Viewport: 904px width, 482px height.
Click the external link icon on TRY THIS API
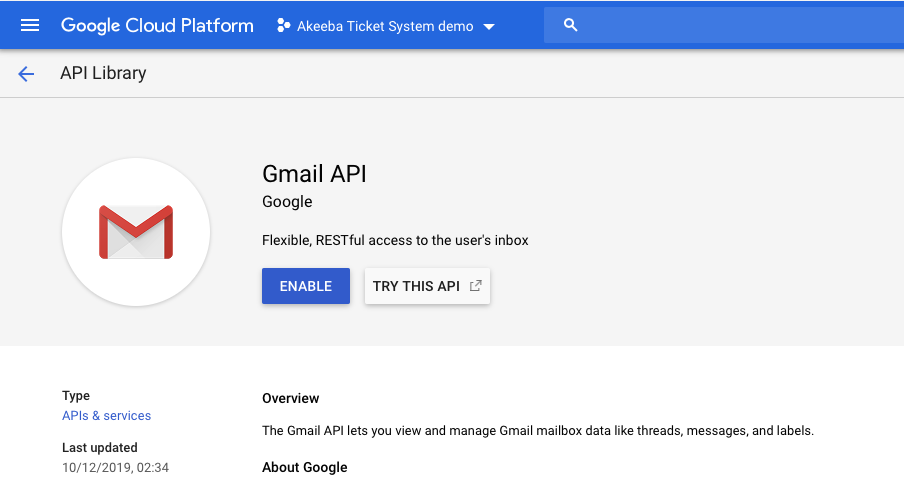pyautogui.click(x=475, y=286)
